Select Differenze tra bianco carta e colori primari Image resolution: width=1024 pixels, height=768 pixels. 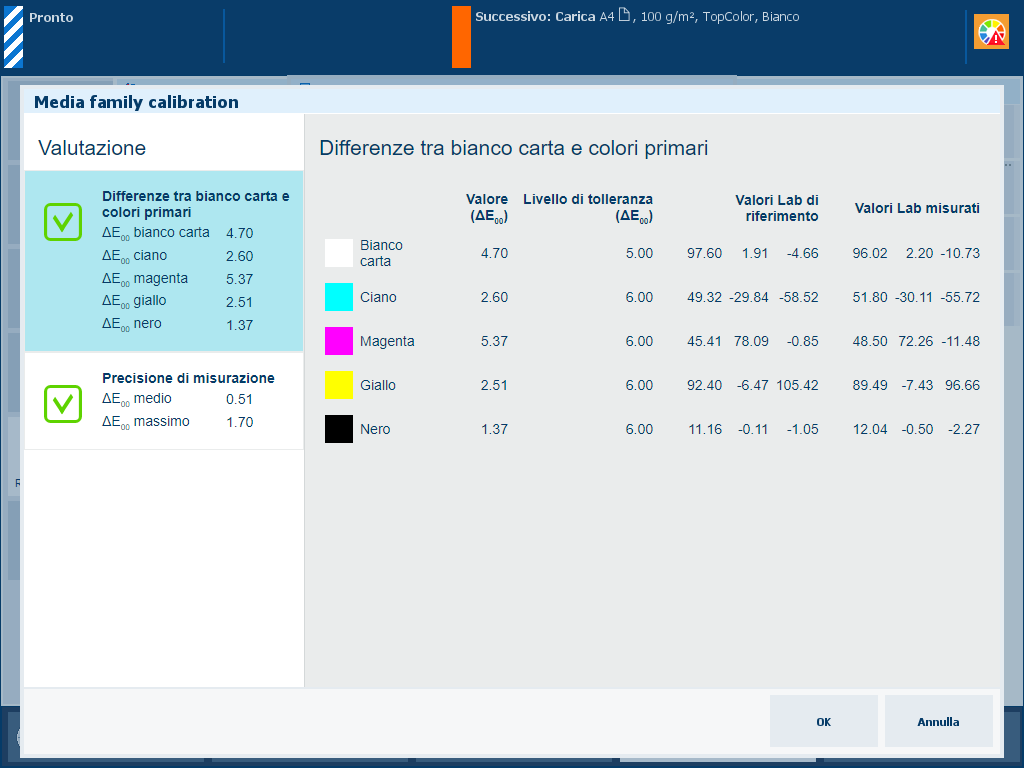(164, 261)
